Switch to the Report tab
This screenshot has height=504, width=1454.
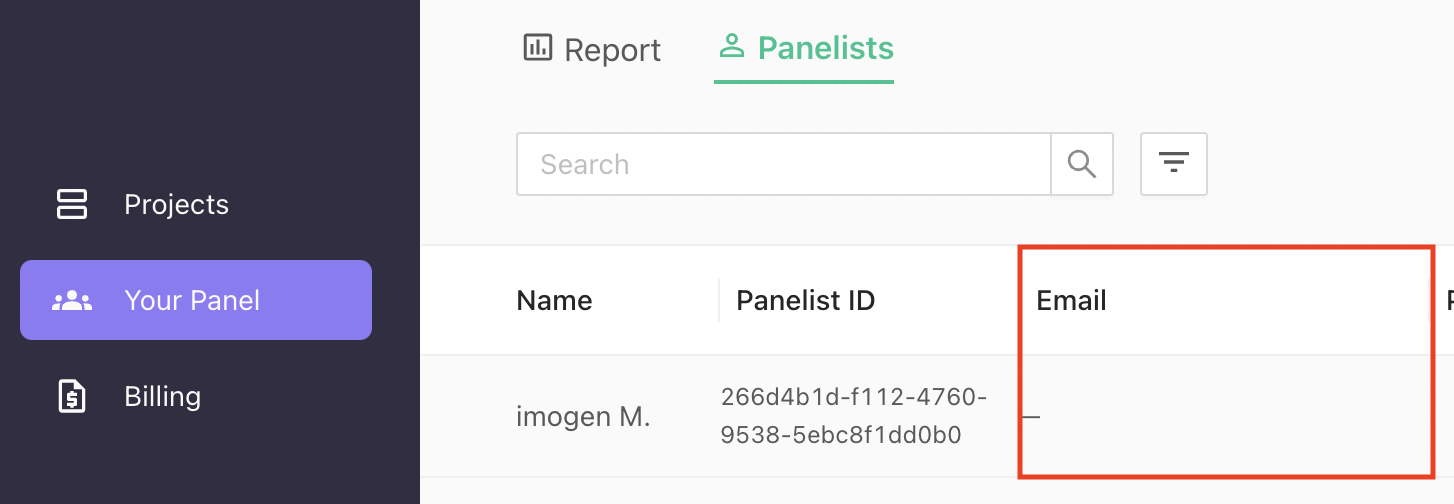(592, 49)
